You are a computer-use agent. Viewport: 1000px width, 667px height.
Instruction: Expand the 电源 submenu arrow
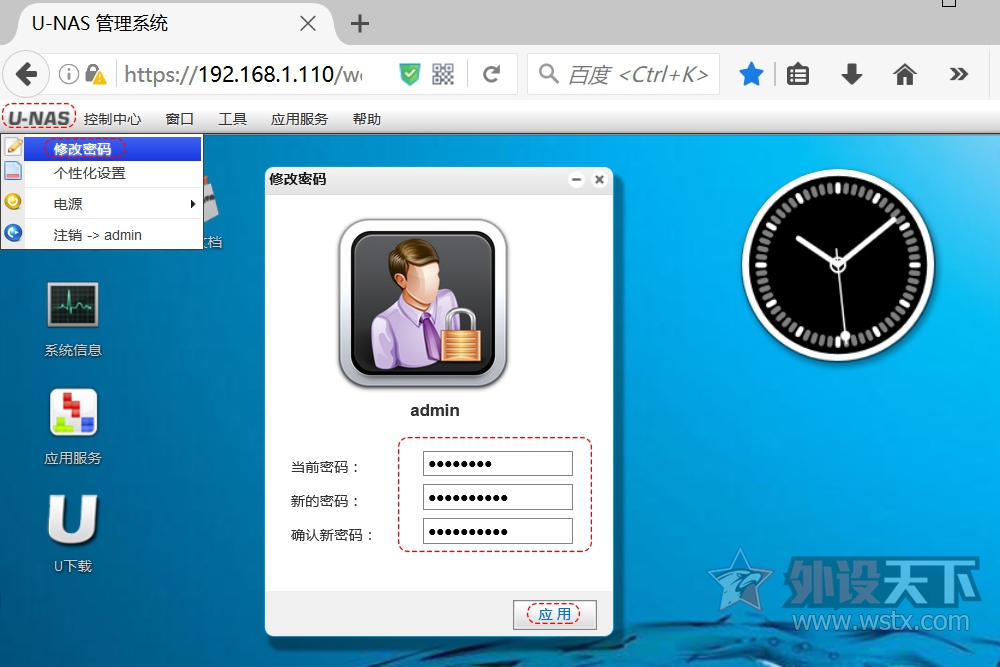193,204
